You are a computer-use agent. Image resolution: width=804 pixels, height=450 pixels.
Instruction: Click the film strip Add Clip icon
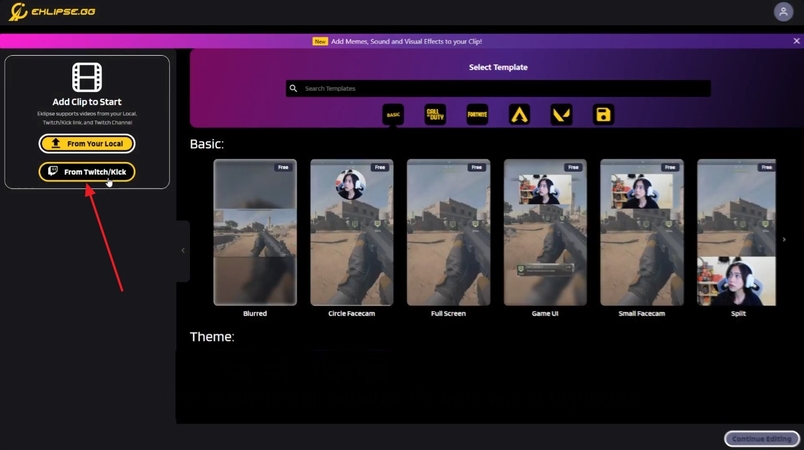click(x=87, y=77)
